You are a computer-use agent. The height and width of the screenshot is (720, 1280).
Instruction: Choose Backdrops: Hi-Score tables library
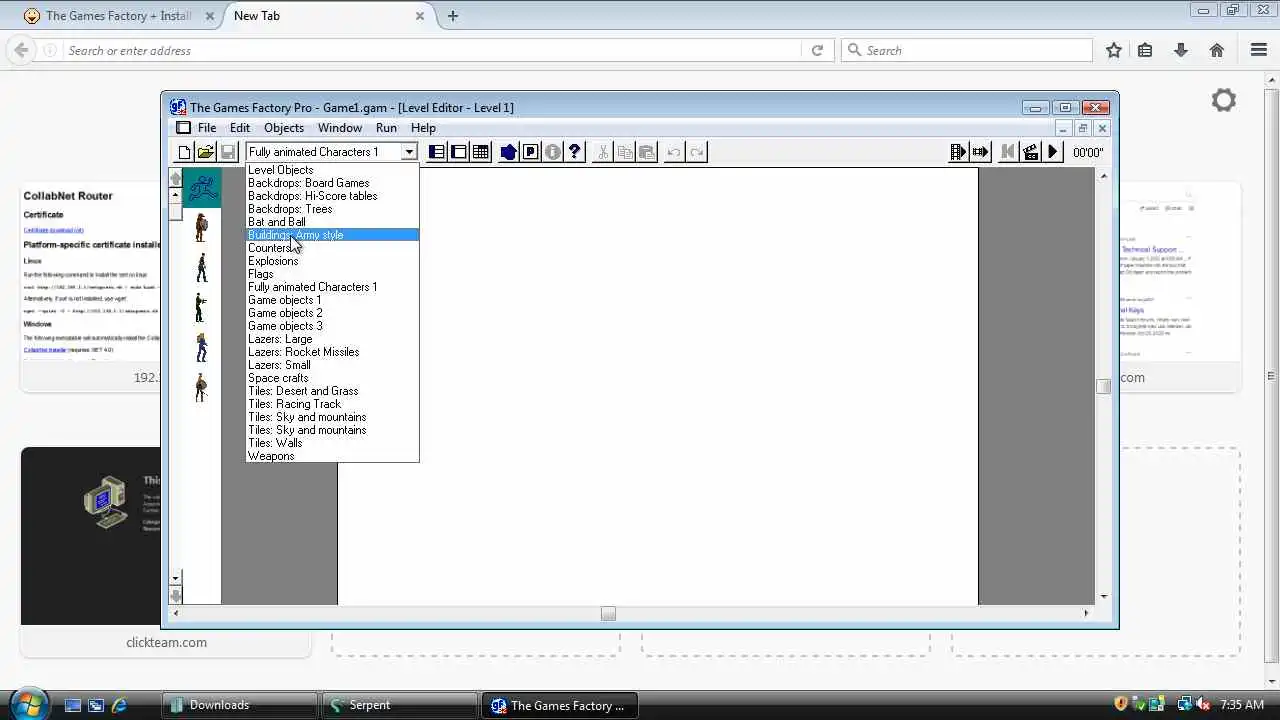(332, 196)
